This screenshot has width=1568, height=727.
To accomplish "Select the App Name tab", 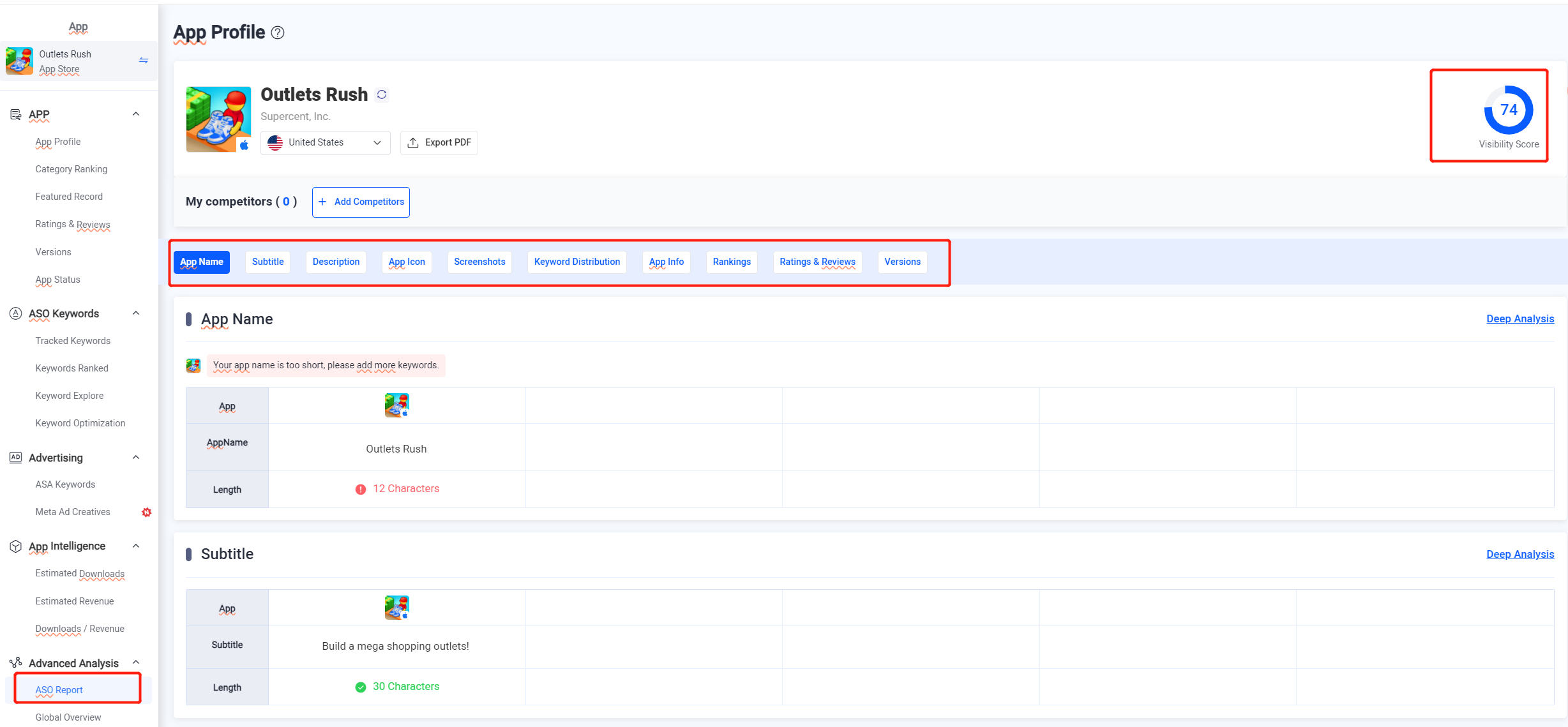I will tap(202, 262).
